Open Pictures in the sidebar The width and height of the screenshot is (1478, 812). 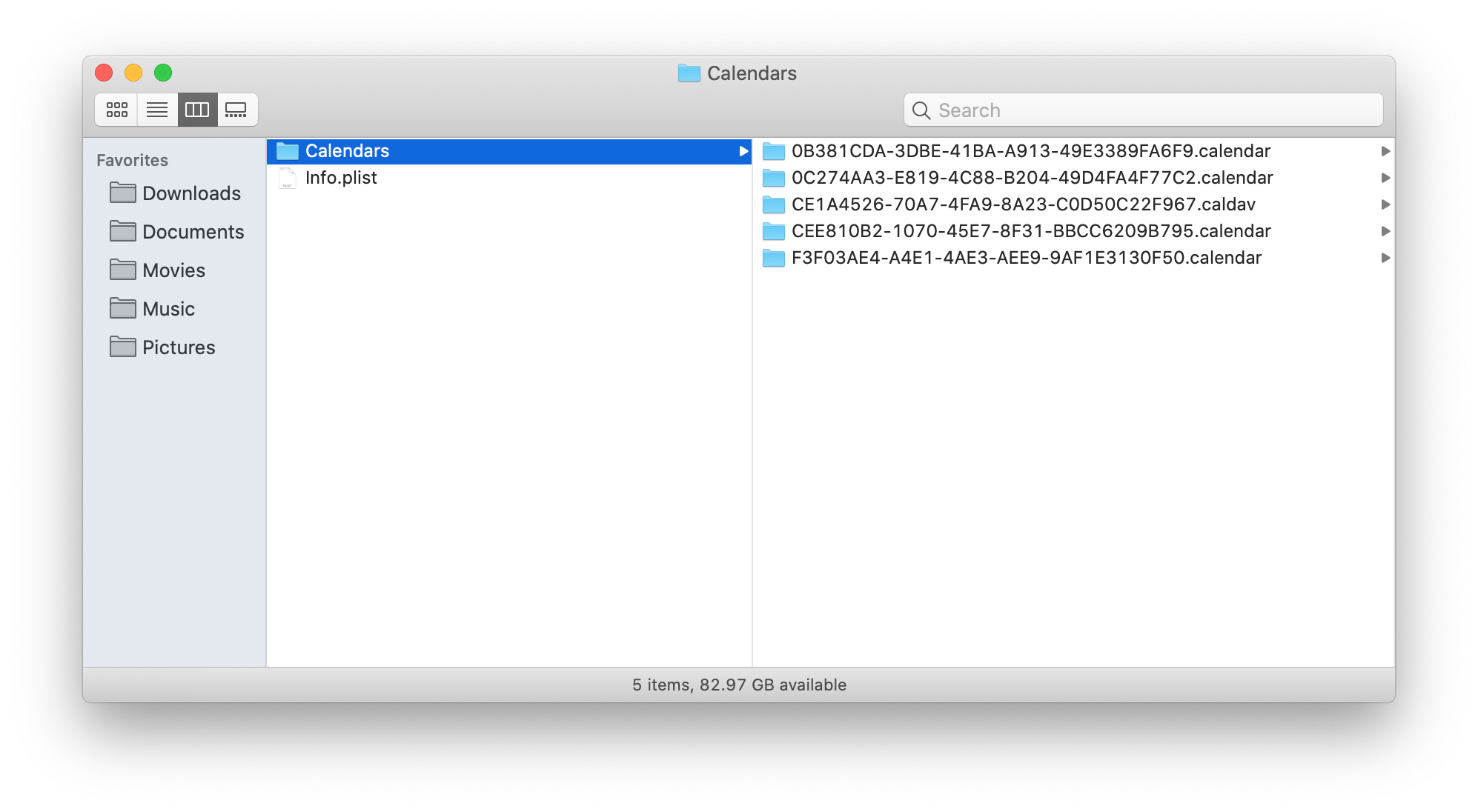click(175, 347)
